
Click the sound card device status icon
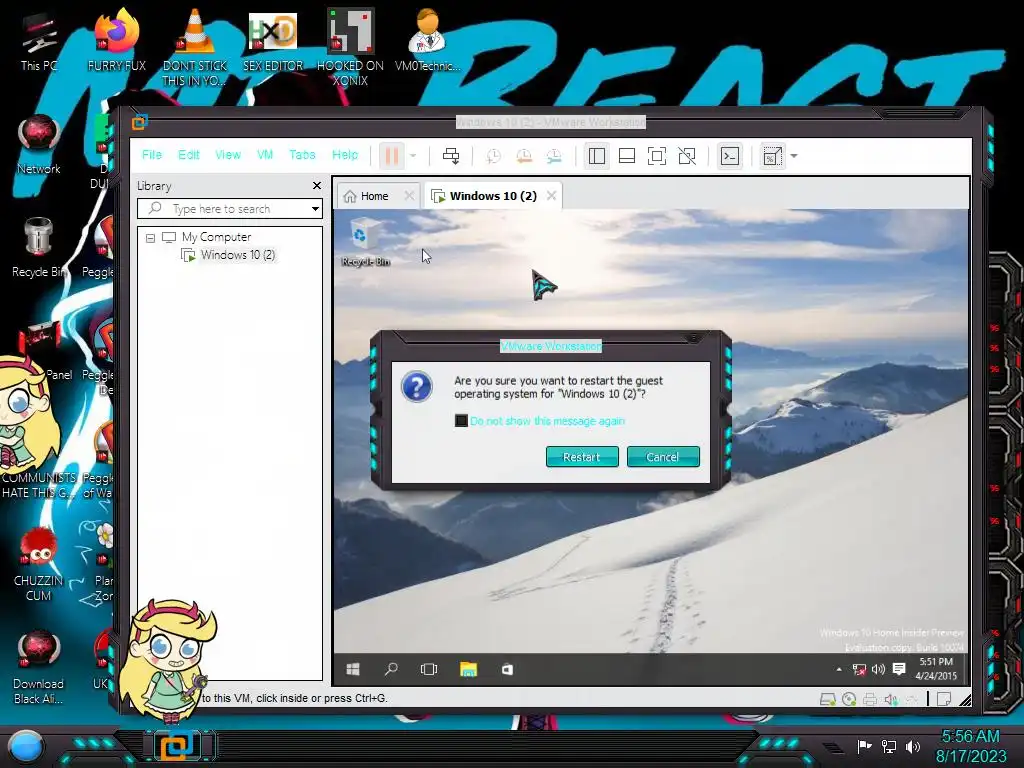pos(891,699)
